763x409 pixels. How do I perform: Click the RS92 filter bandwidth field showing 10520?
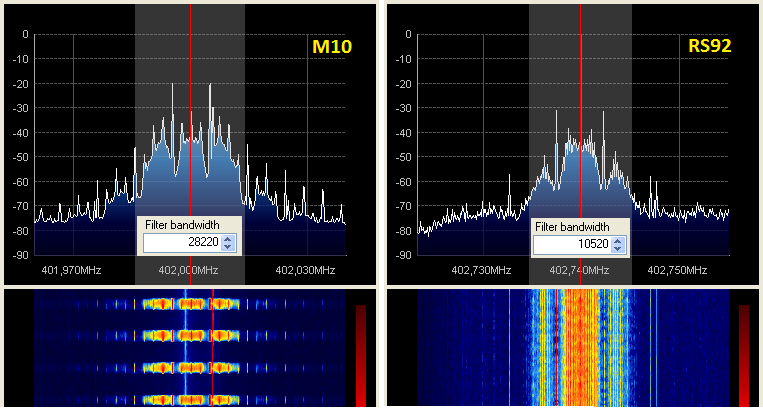[579, 245]
